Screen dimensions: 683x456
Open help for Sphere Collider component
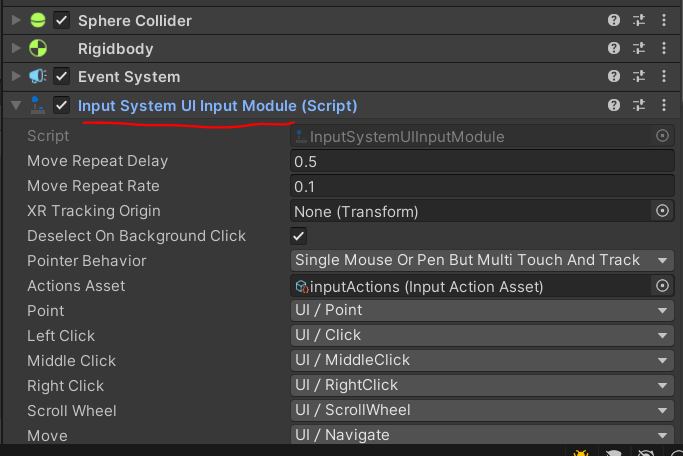[614, 20]
